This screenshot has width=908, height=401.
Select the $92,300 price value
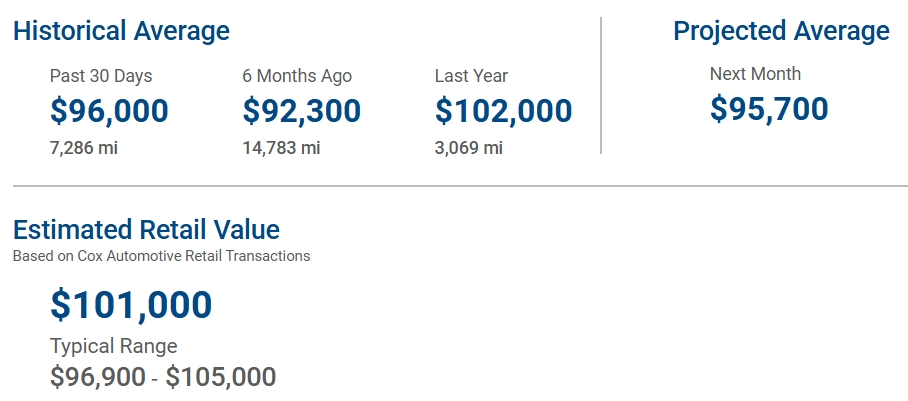[301, 111]
